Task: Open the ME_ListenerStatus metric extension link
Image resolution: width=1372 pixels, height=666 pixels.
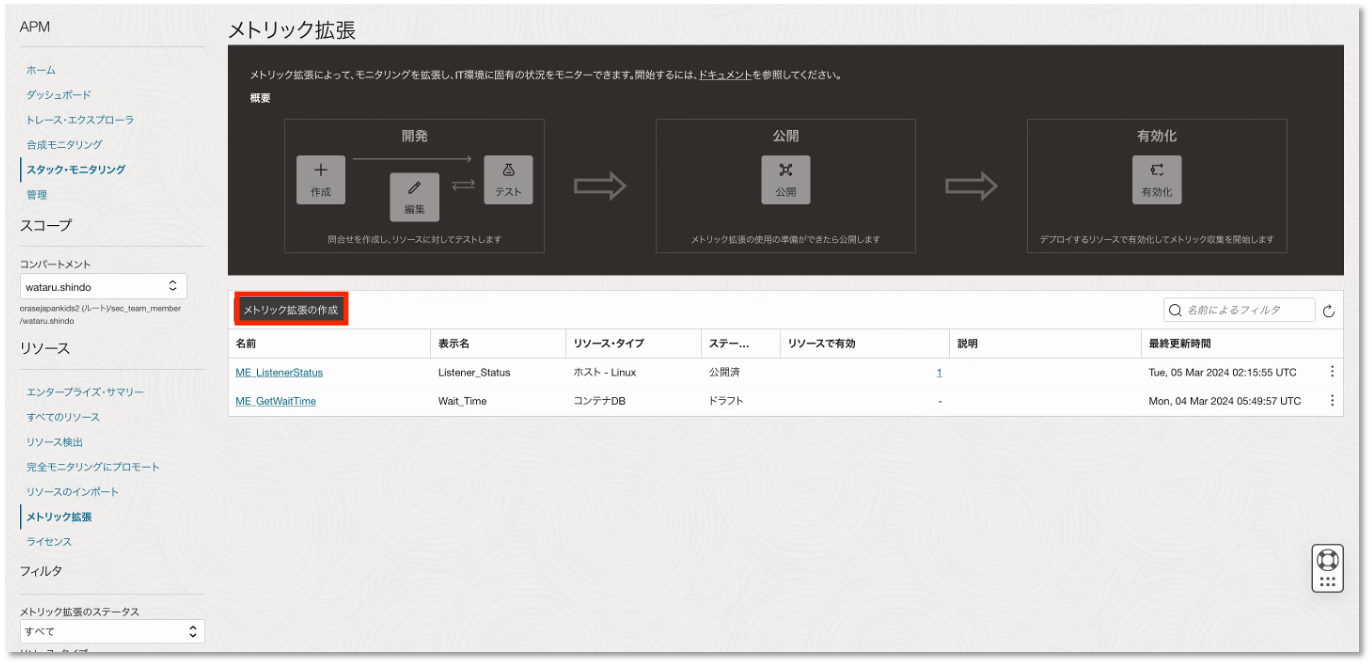Action: click(x=279, y=372)
